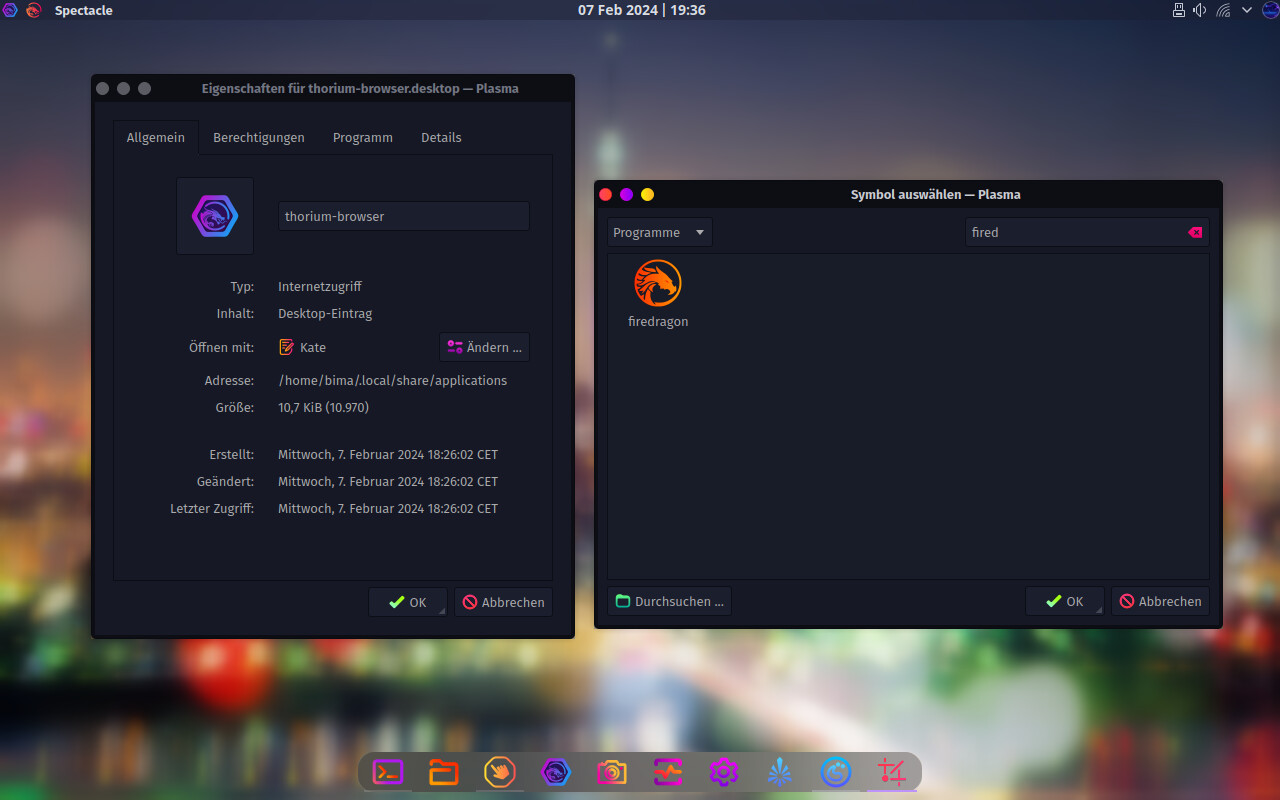Click Abbrechen in the 'Symbol auswählen' dialog
Image resolution: width=1280 pixels, height=800 pixels.
point(1160,601)
